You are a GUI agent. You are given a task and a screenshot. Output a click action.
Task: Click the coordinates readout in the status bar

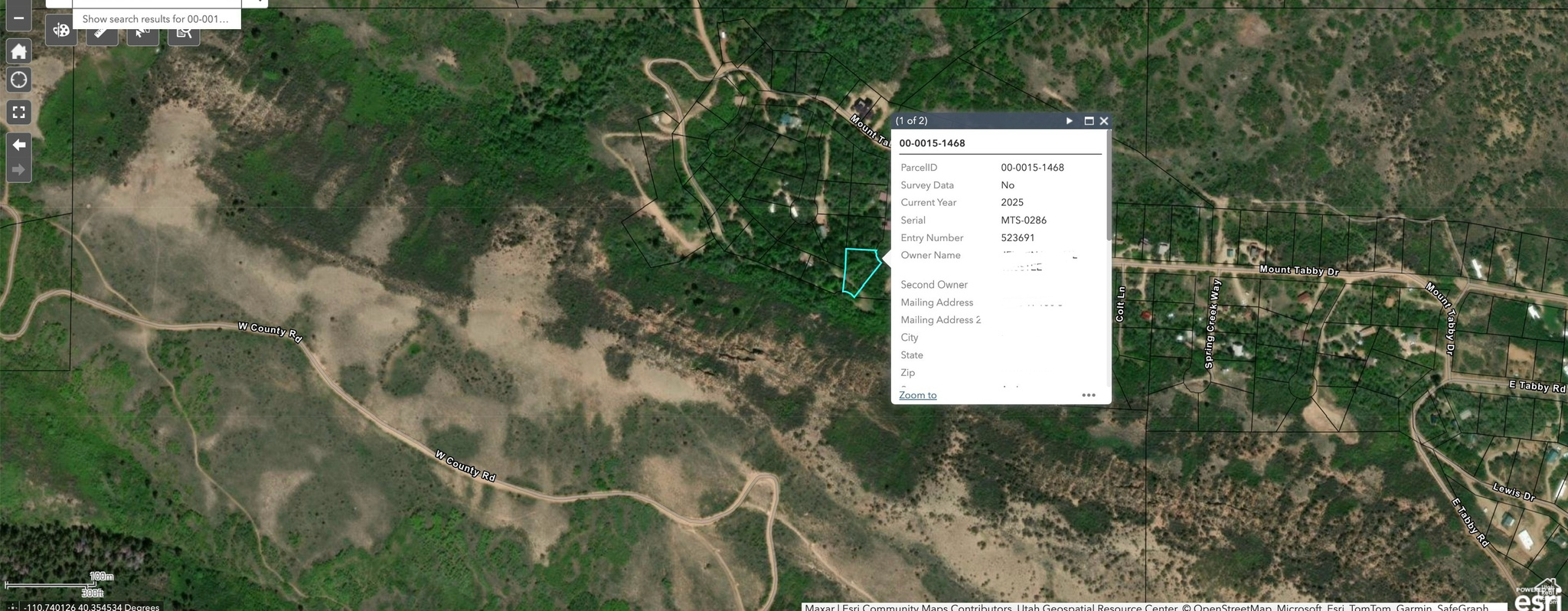(x=92, y=607)
